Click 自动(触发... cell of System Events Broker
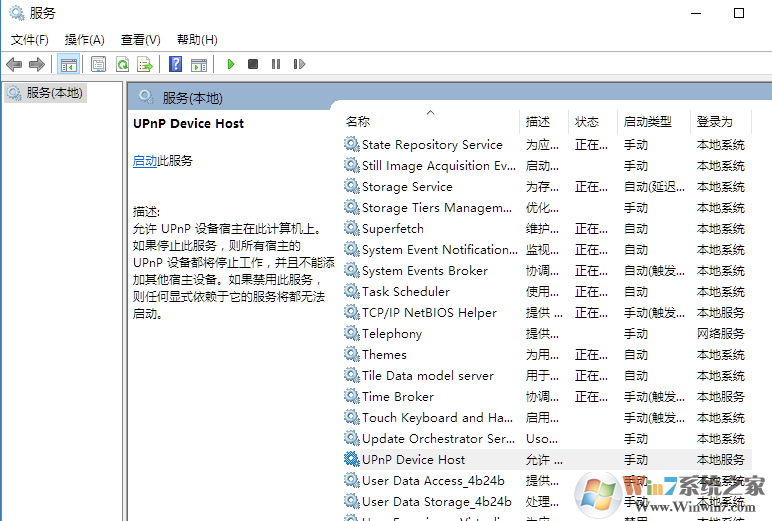 click(654, 271)
